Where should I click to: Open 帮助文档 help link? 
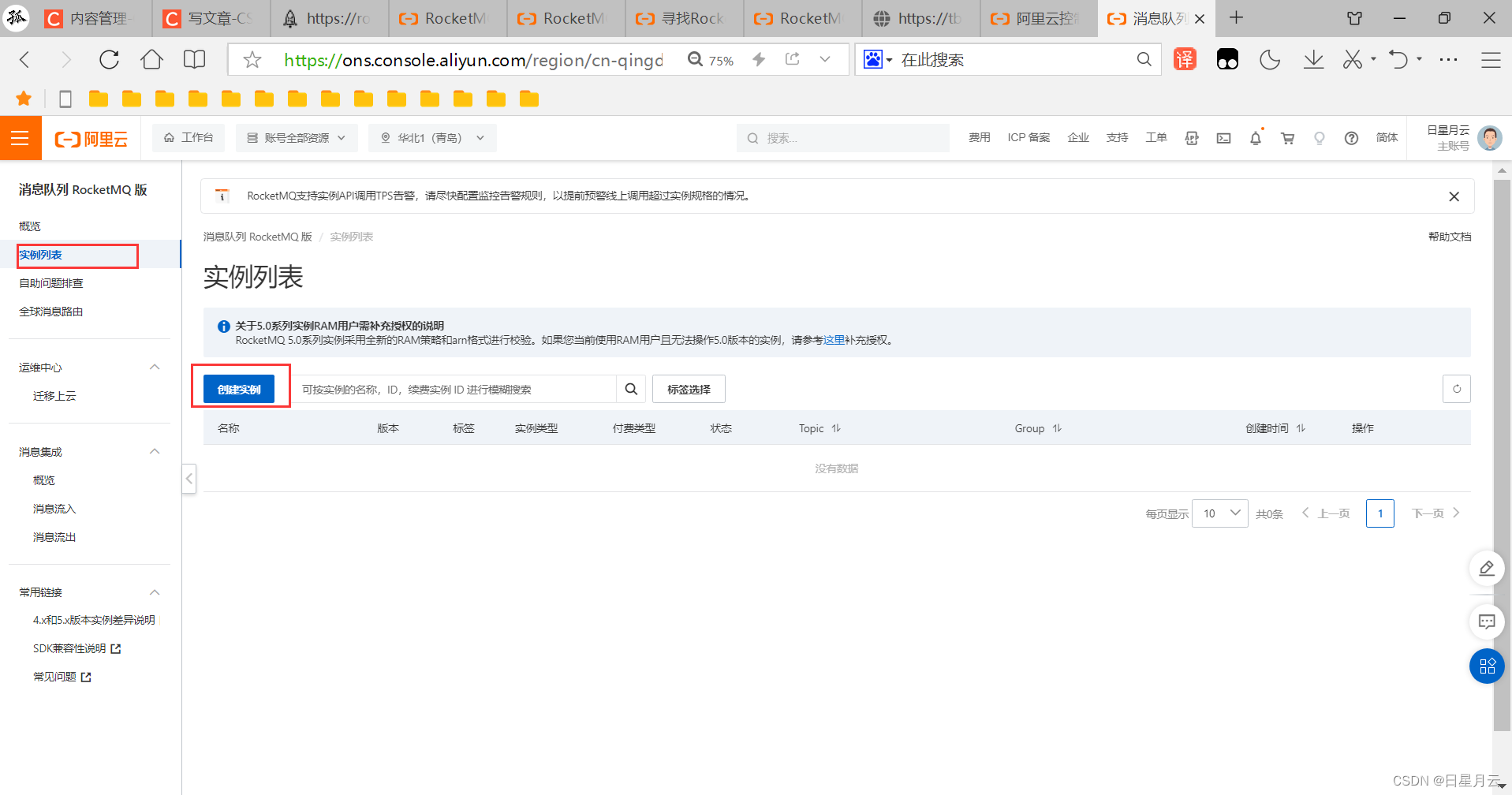pyautogui.click(x=1450, y=237)
